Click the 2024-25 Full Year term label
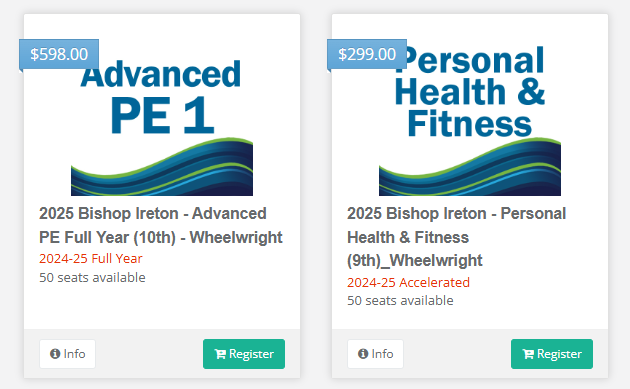The width and height of the screenshot is (630, 389). click(91, 258)
